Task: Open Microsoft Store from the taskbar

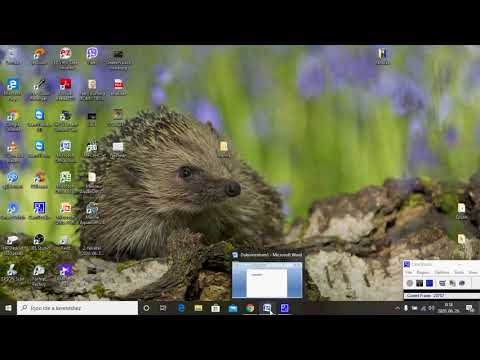Action: (216, 308)
